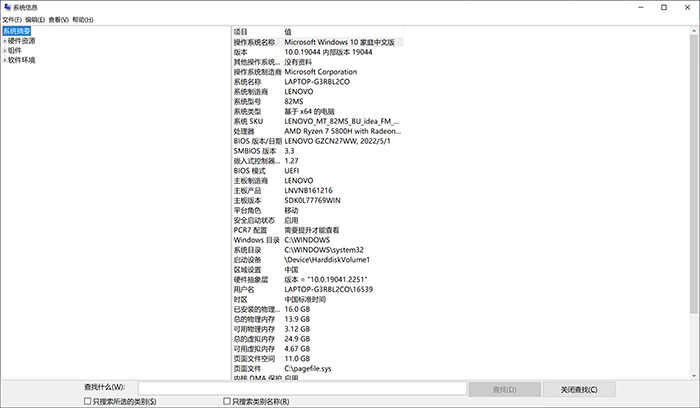The image size is (700, 408).
Task: Expand the 组件 tree node
Action: click(4, 50)
